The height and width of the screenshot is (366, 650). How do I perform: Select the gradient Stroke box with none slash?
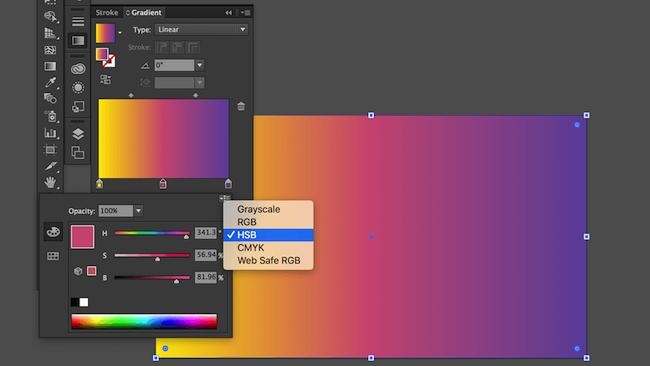click(109, 61)
